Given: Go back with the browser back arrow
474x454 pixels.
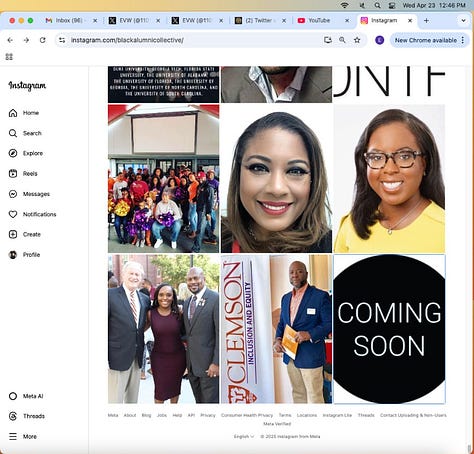Looking at the screenshot, I should (x=10, y=40).
